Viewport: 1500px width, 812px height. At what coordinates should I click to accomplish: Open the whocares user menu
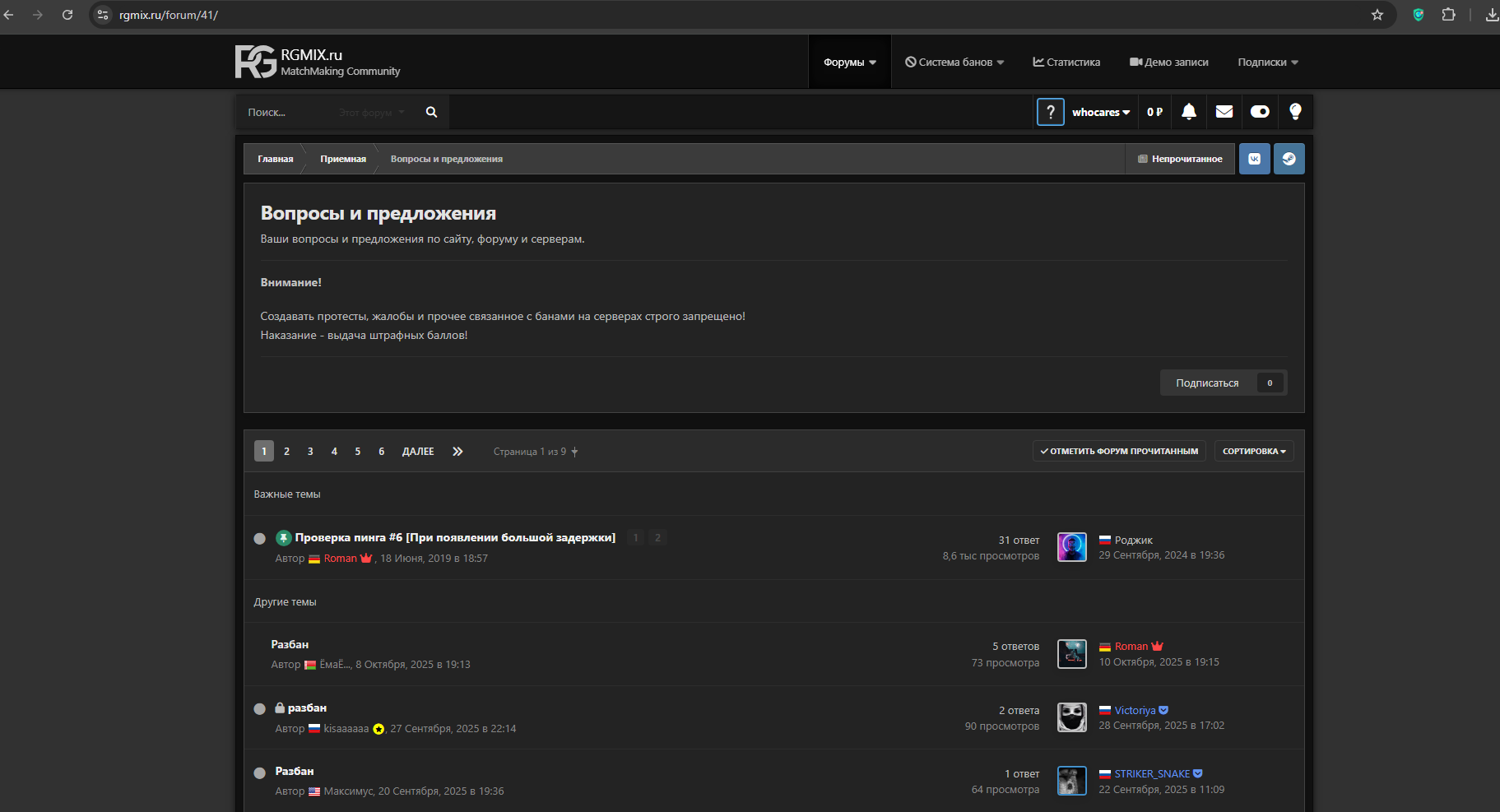[x=1100, y=113]
